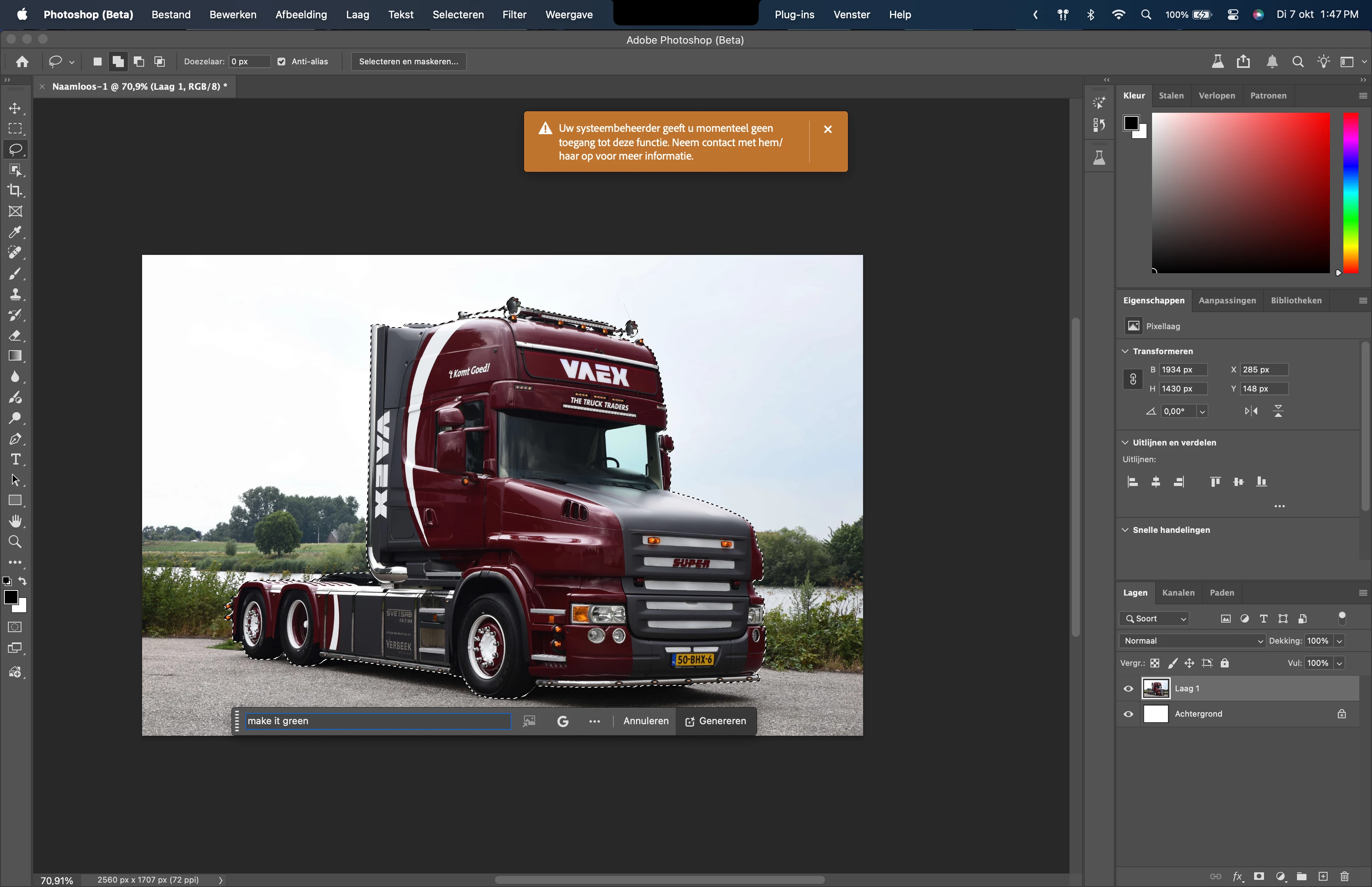Select the Crop tool

click(15, 191)
